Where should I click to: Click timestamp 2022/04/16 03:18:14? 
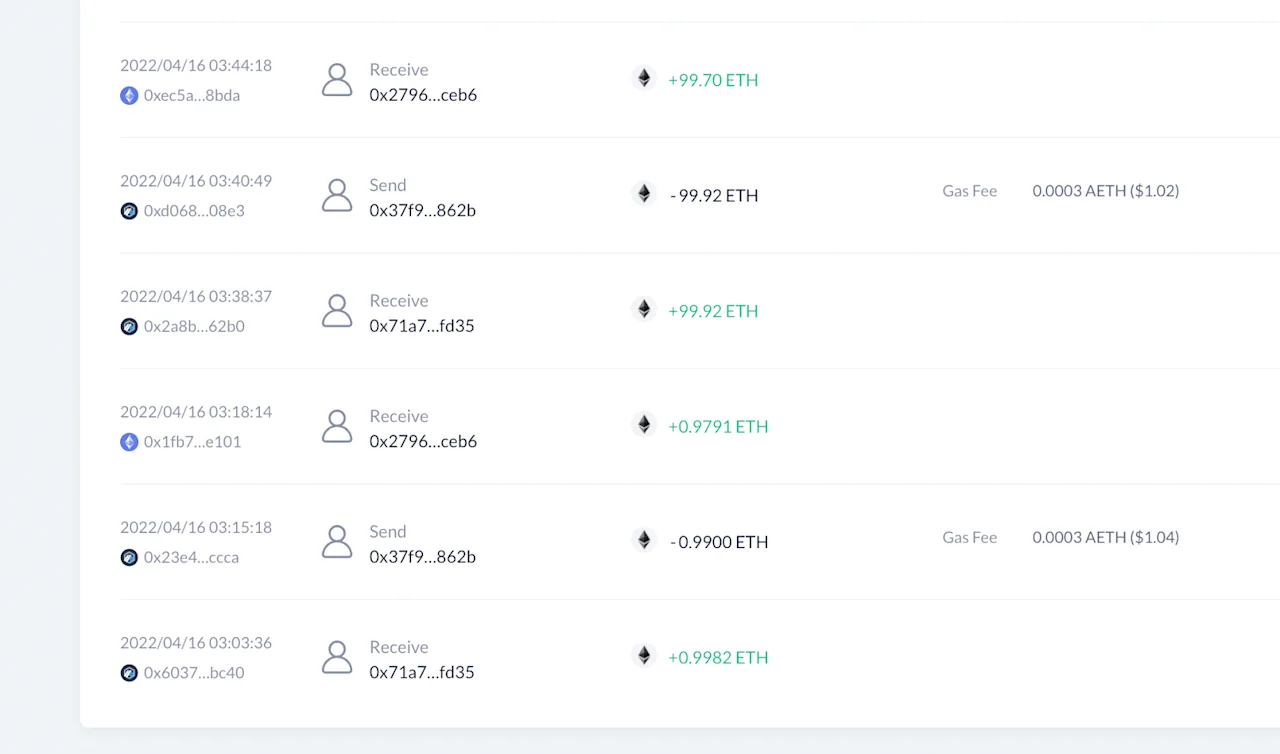click(x=196, y=412)
